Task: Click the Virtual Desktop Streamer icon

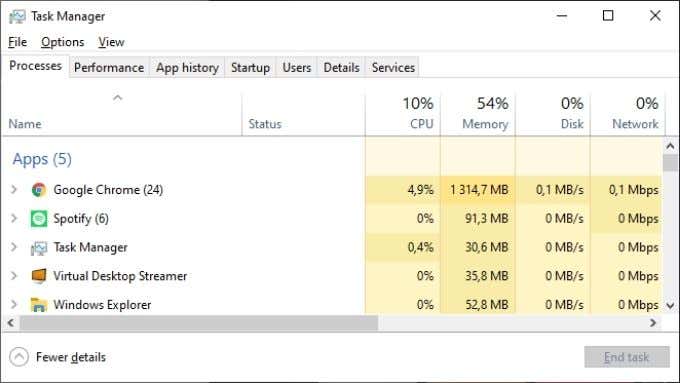Action: 39,276
